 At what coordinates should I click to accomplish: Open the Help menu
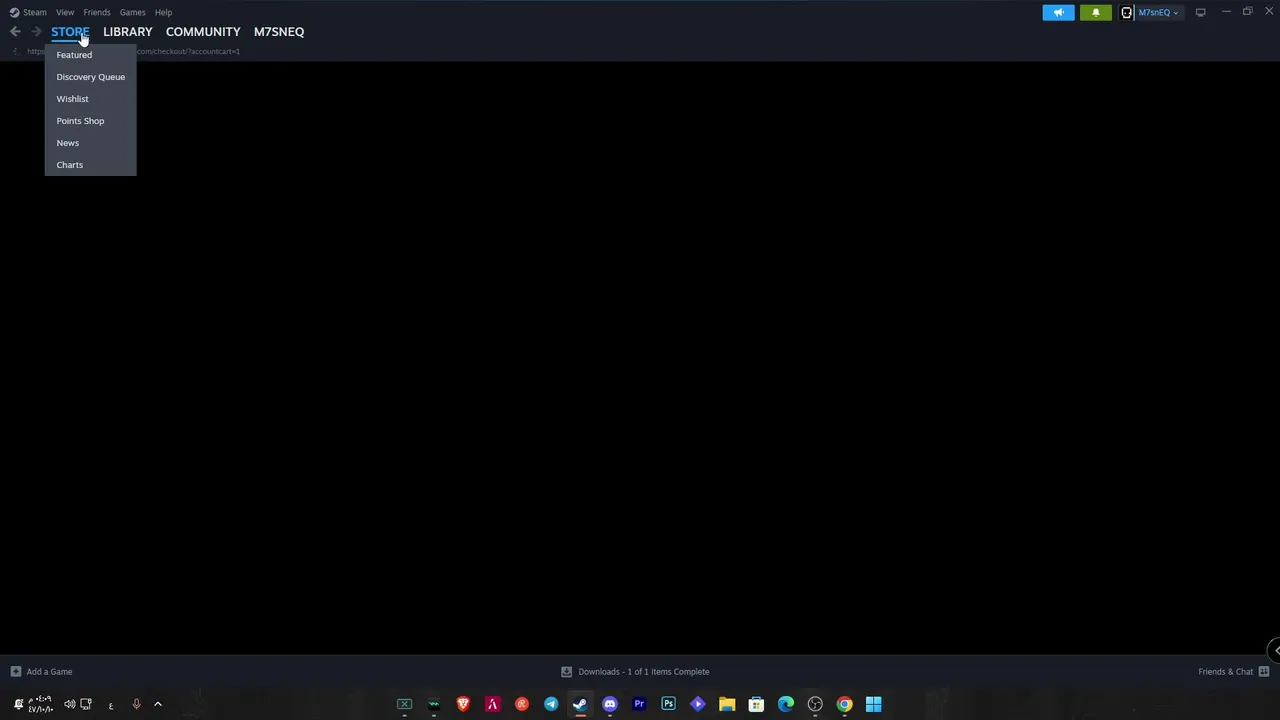pyautogui.click(x=163, y=12)
